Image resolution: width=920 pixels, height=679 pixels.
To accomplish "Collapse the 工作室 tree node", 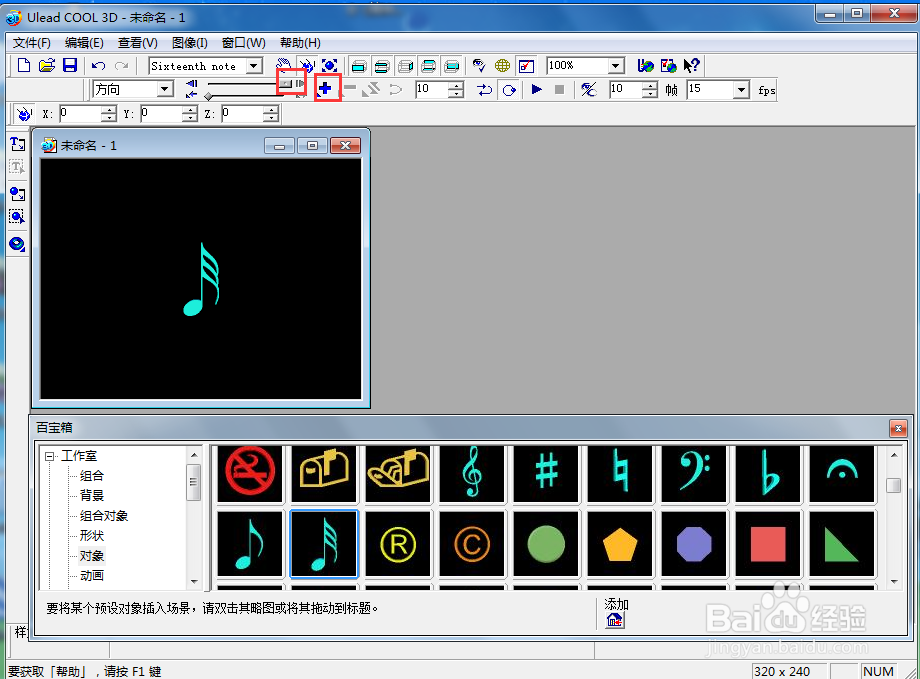I will click(50, 456).
